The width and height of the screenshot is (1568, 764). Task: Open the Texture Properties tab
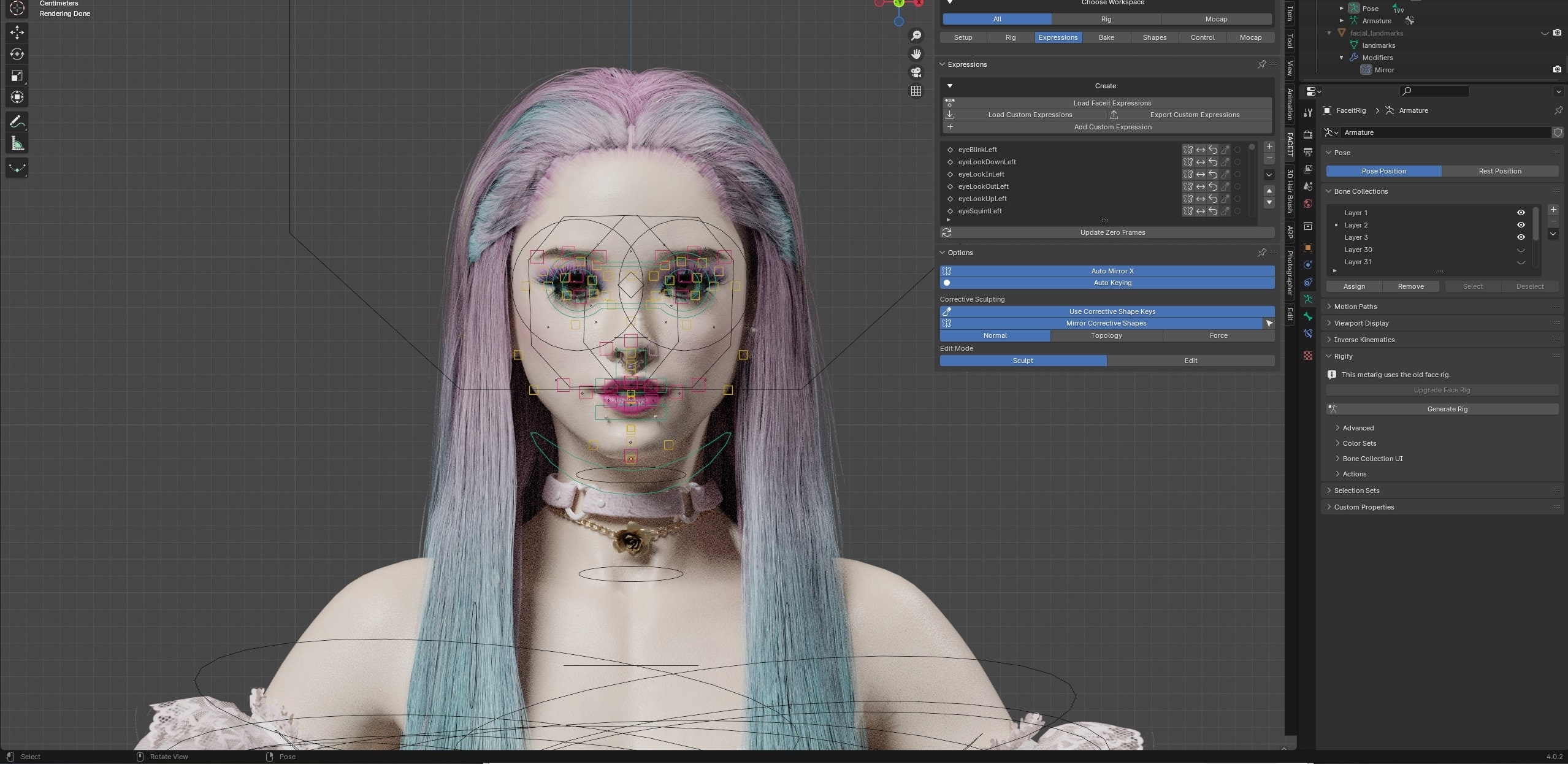click(x=1308, y=356)
